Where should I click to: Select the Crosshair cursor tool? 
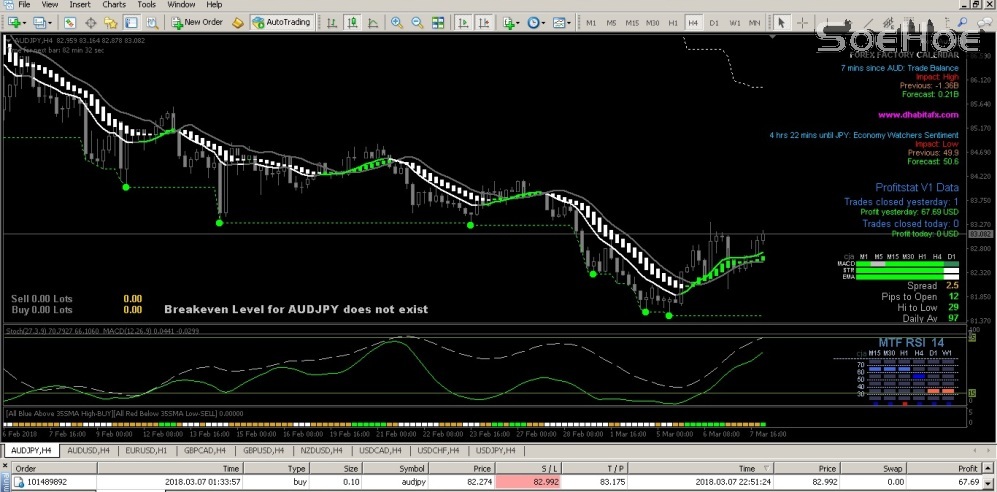[x=803, y=22]
